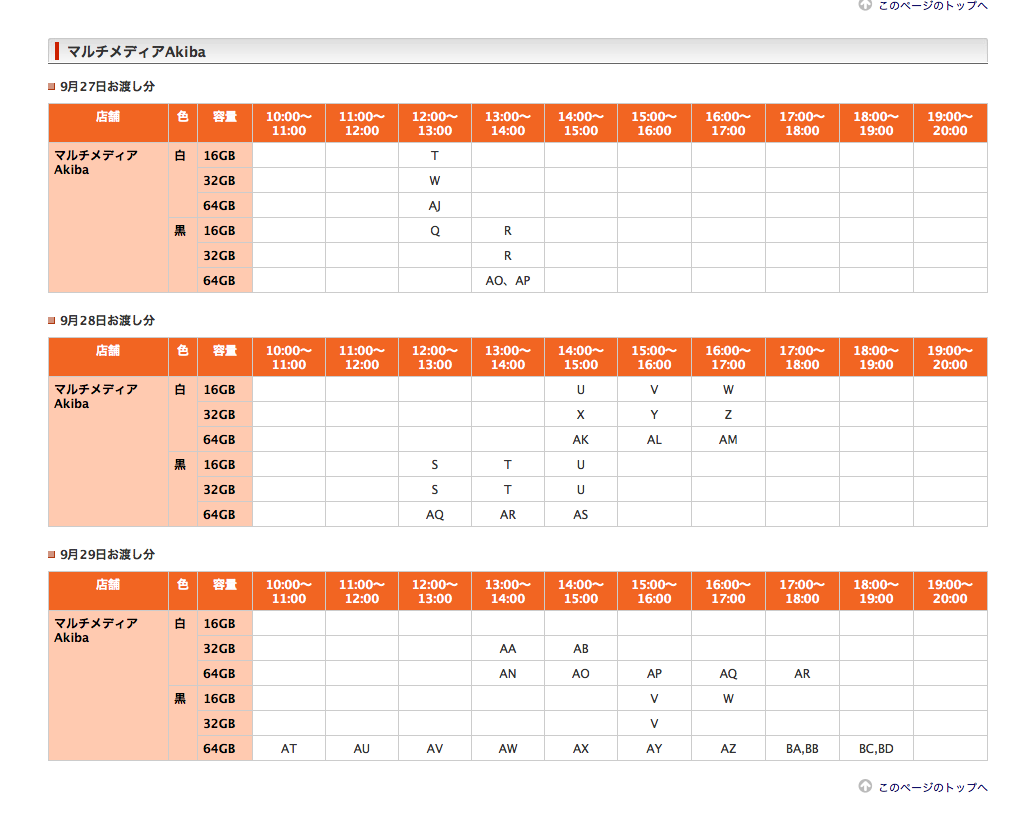Click cell V in 9月29日 black 16GB row
This screenshot has height=815, width=1012.
(x=654, y=699)
